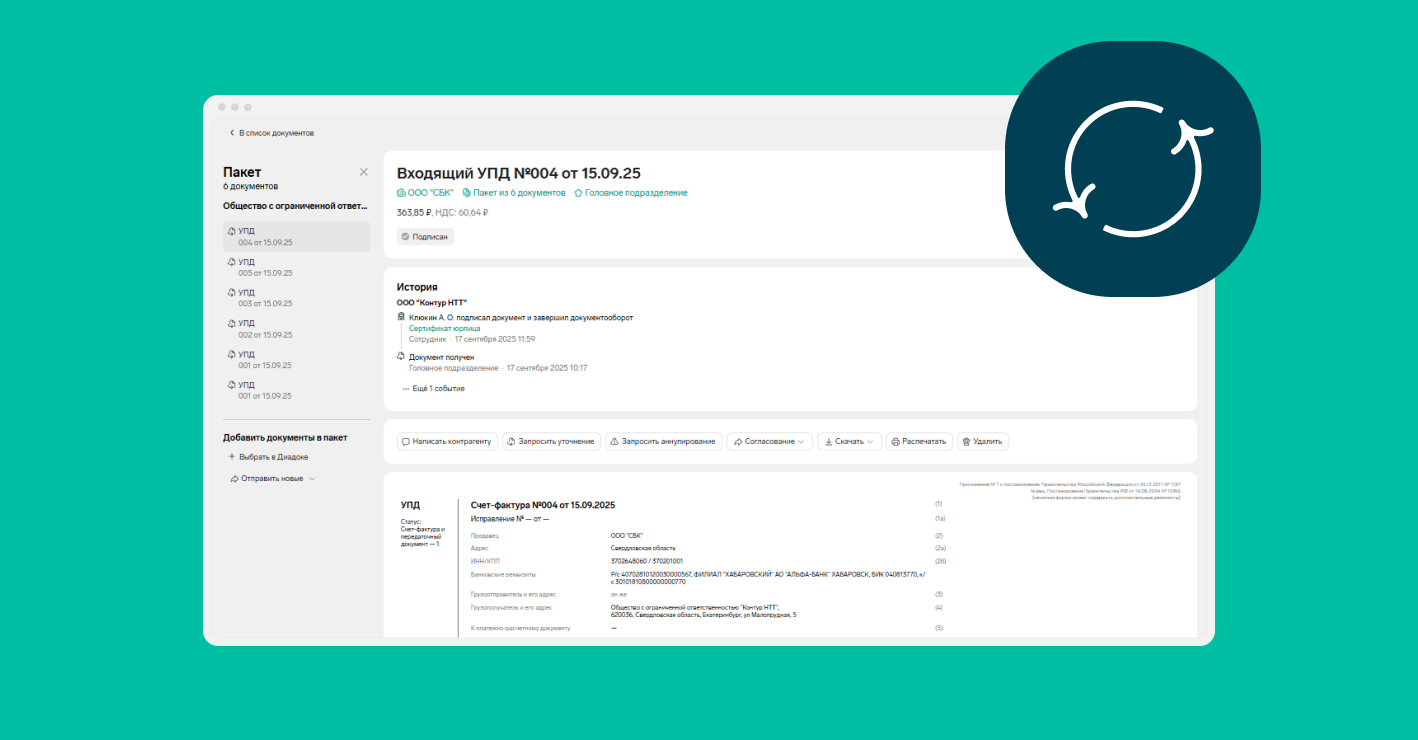Click Написать контрагенту message button
Viewport: 1418px width, 740px height.
point(447,441)
